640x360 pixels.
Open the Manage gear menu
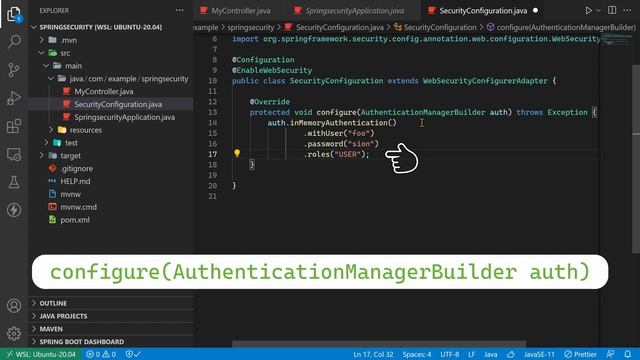pos(14,334)
